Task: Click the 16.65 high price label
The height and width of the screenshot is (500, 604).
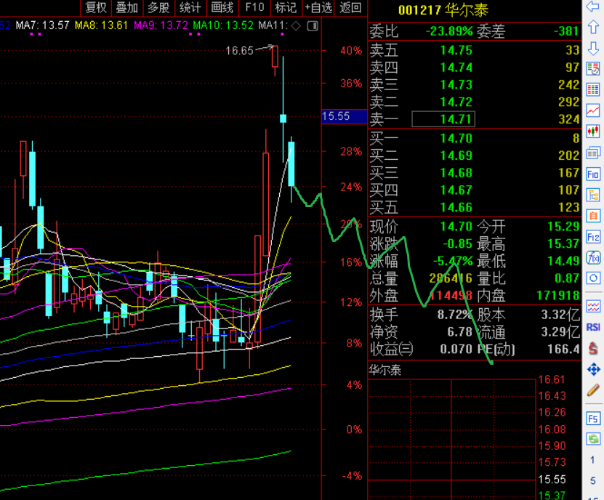Action: click(x=239, y=50)
